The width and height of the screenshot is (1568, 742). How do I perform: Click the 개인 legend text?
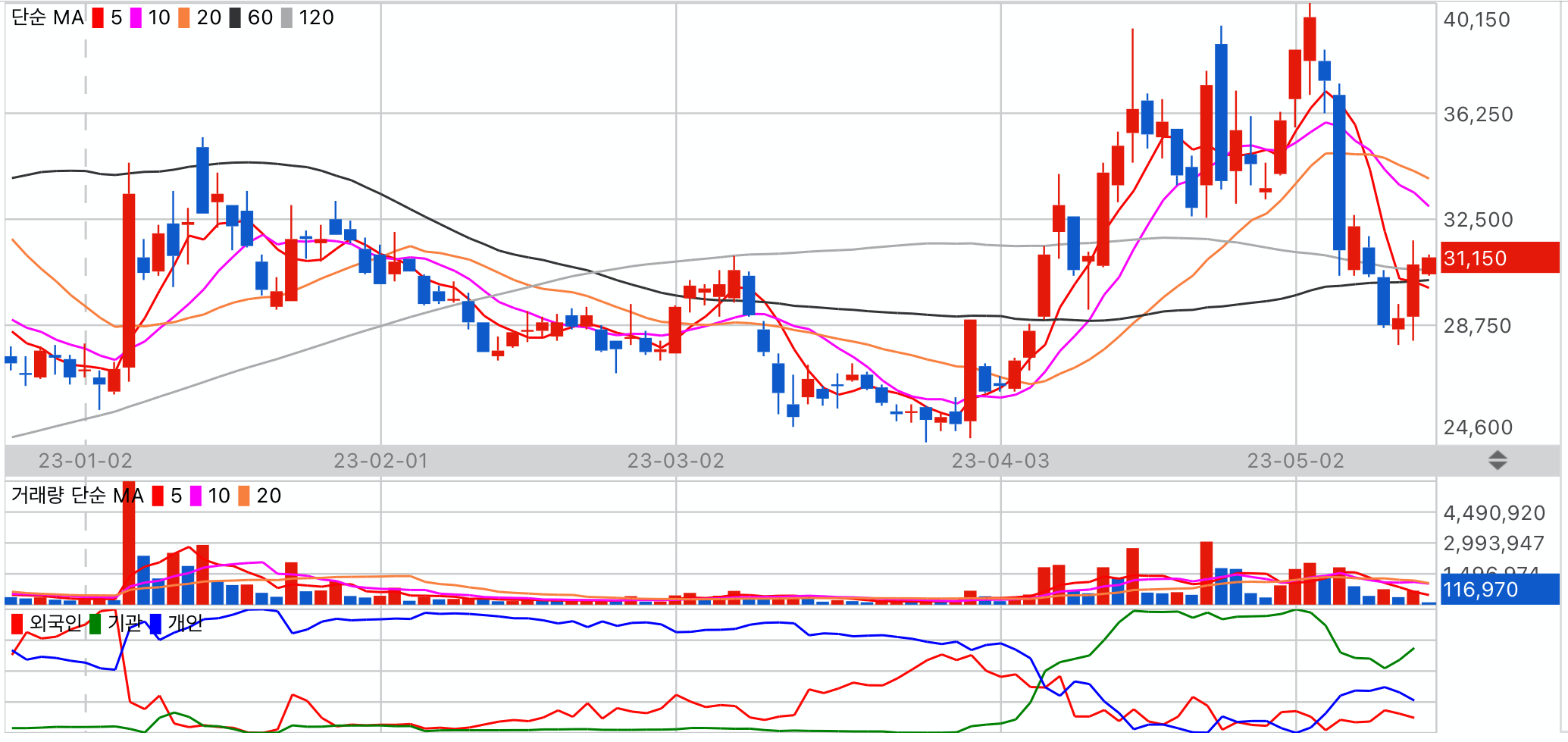point(185,624)
